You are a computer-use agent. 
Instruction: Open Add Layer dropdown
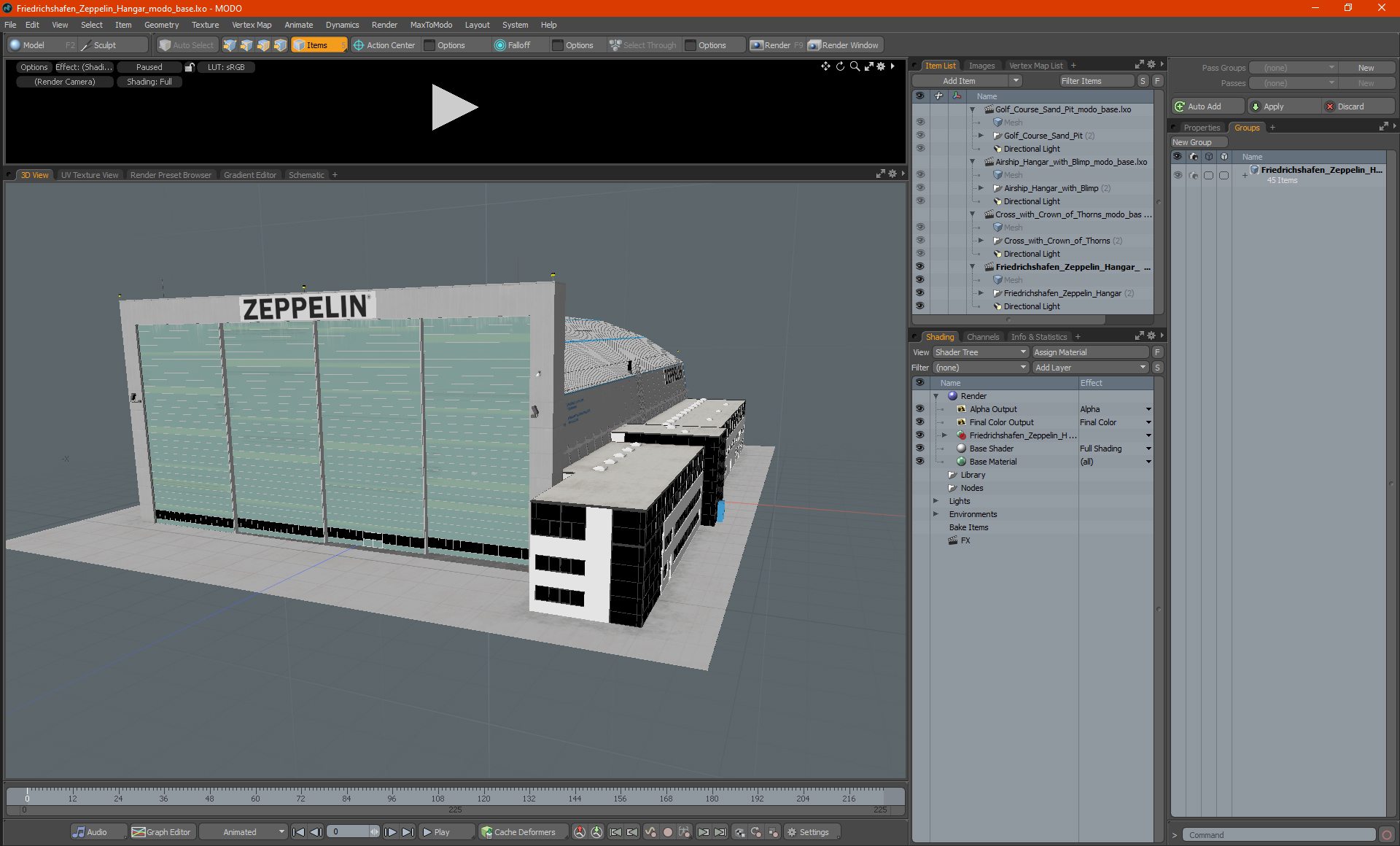coord(1090,368)
